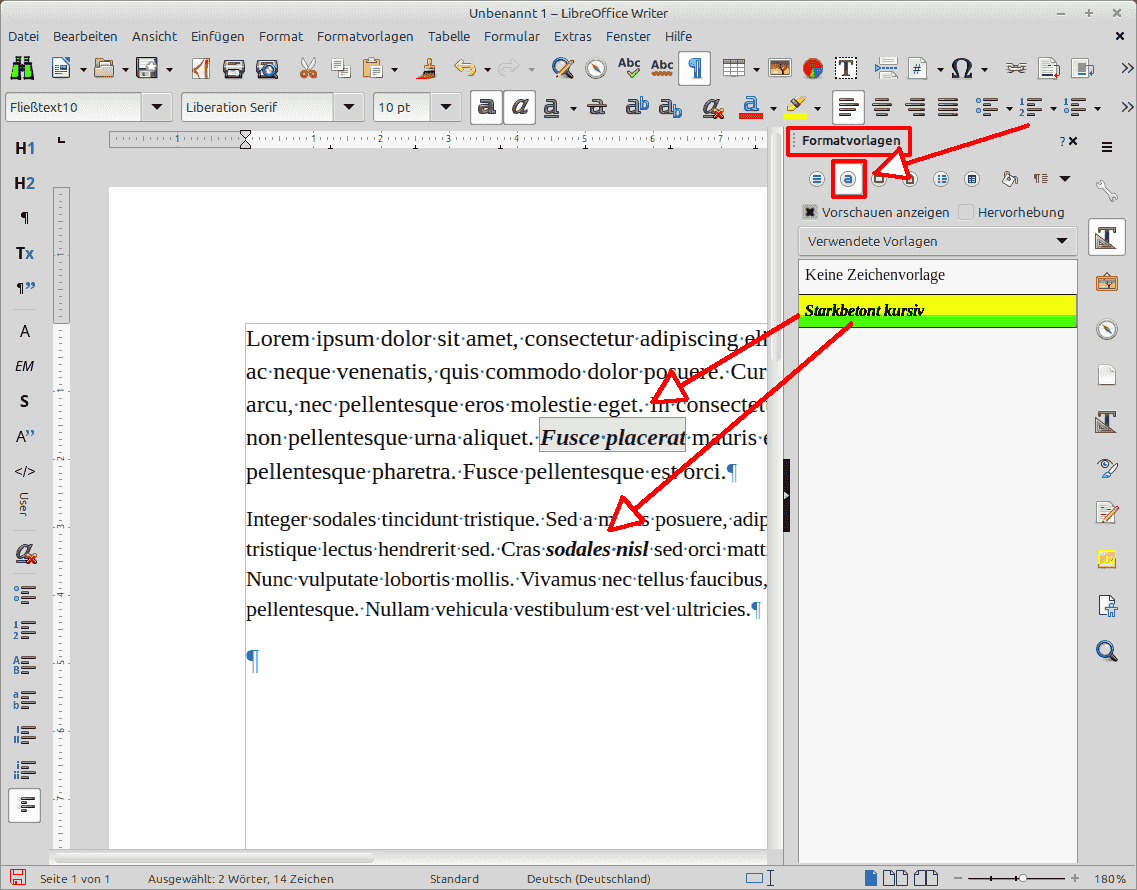Viewport: 1137px width, 890px height.
Task: Expand the font name Liberation Serif dropdown
Action: click(349, 107)
